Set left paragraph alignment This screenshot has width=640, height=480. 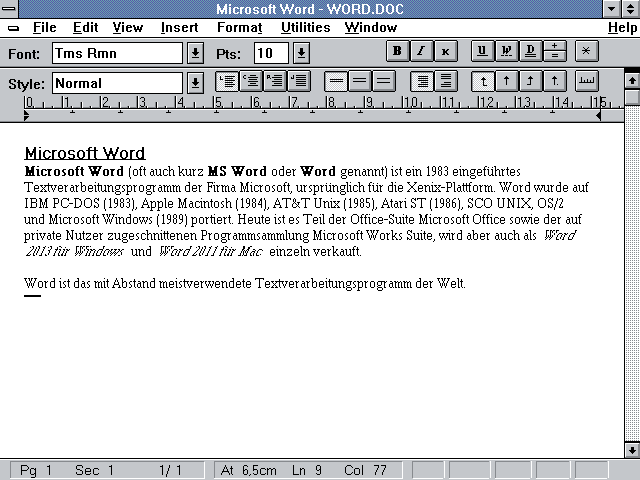(227, 81)
